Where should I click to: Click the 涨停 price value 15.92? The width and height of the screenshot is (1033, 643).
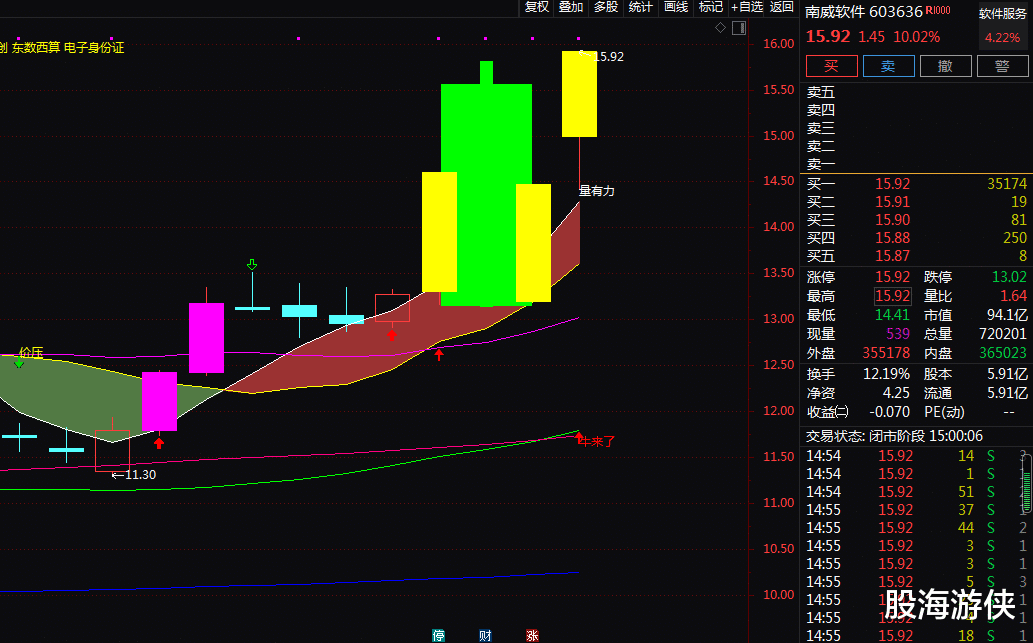point(893,277)
